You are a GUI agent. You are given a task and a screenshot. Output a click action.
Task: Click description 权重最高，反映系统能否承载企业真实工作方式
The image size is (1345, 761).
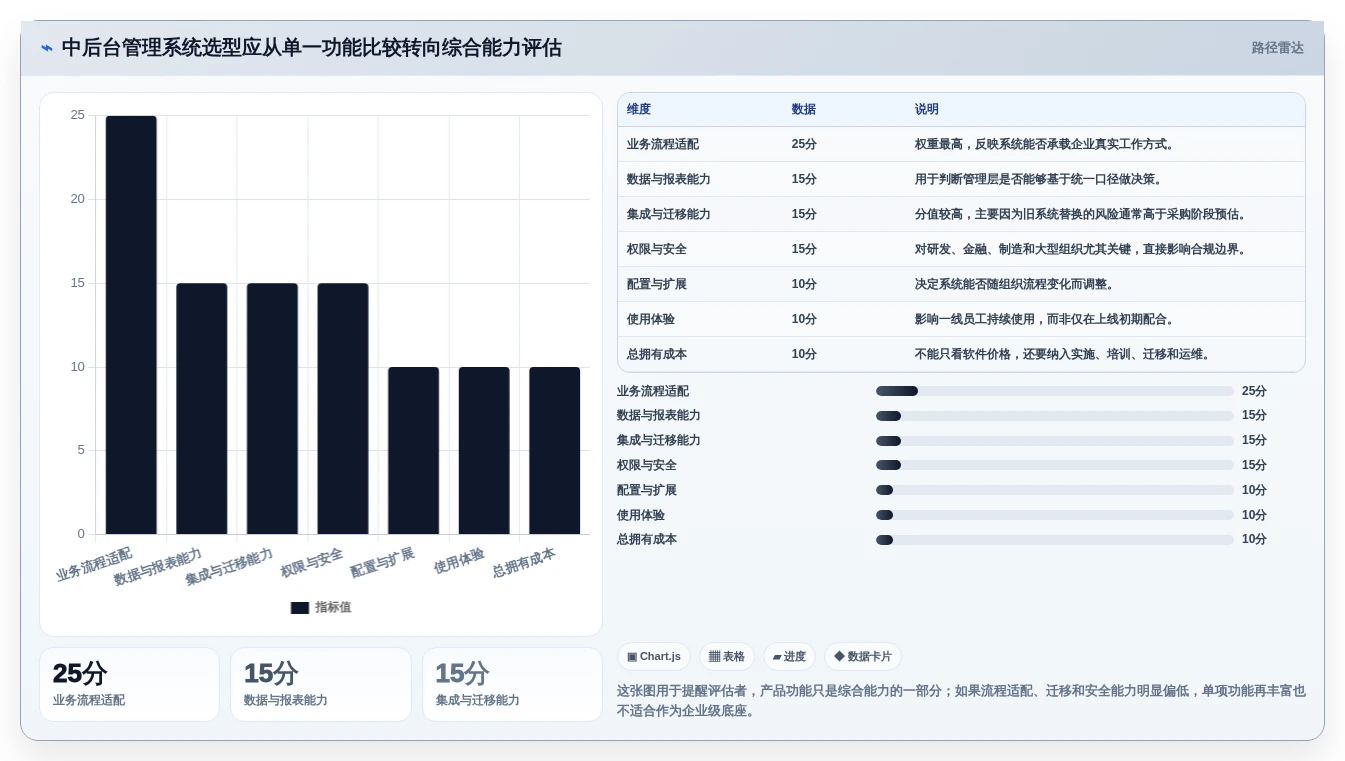tap(1045, 144)
